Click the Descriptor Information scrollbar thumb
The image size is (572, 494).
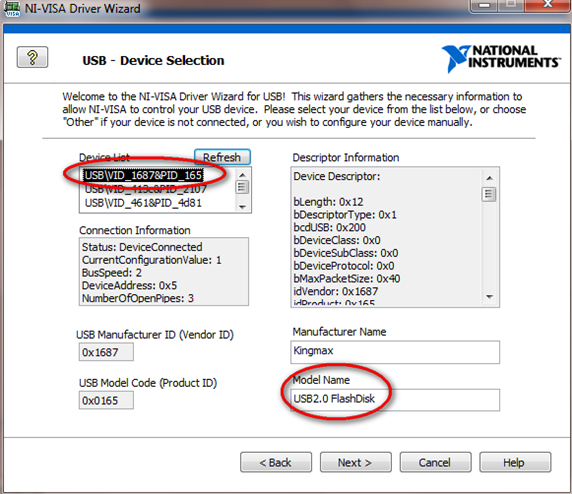coord(489,194)
